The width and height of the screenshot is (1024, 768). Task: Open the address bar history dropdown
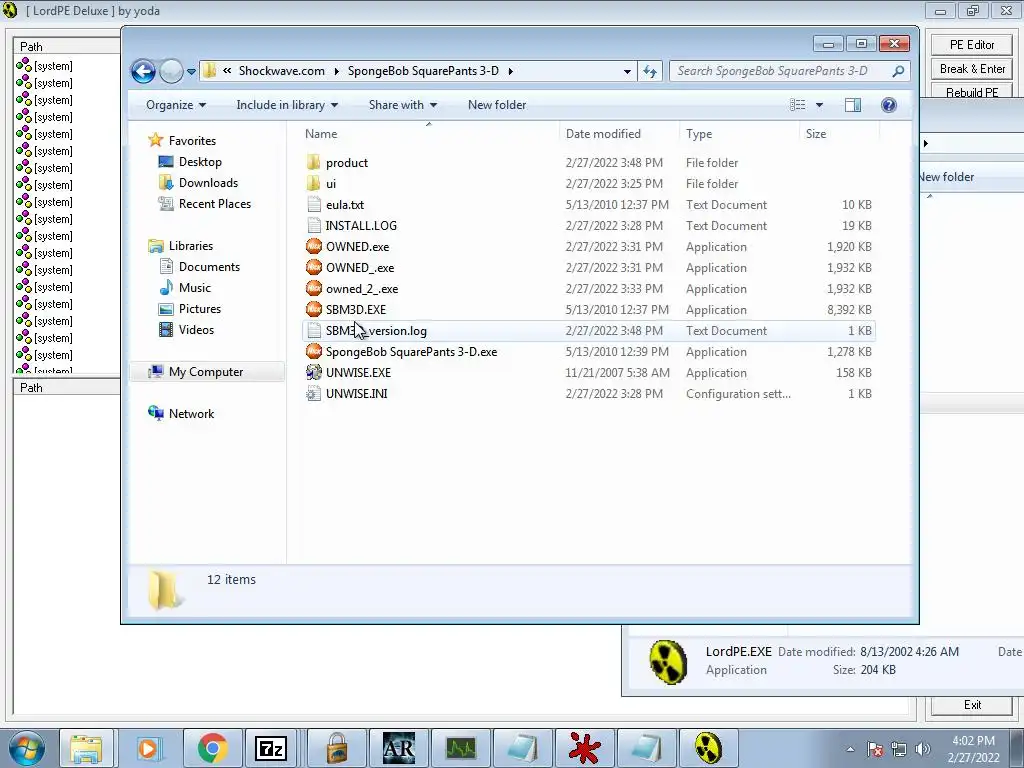pos(627,71)
